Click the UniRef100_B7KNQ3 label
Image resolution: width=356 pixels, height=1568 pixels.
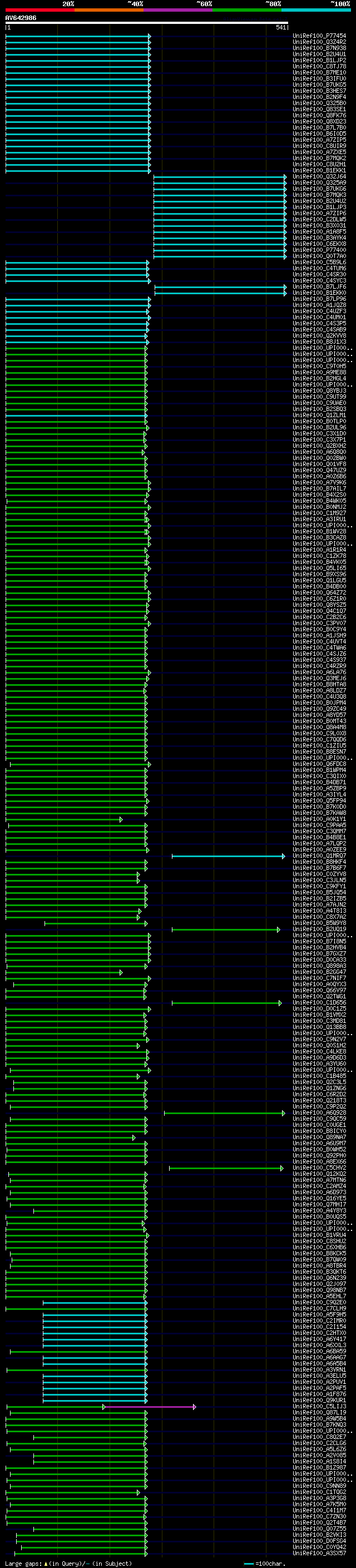[319, 1426]
